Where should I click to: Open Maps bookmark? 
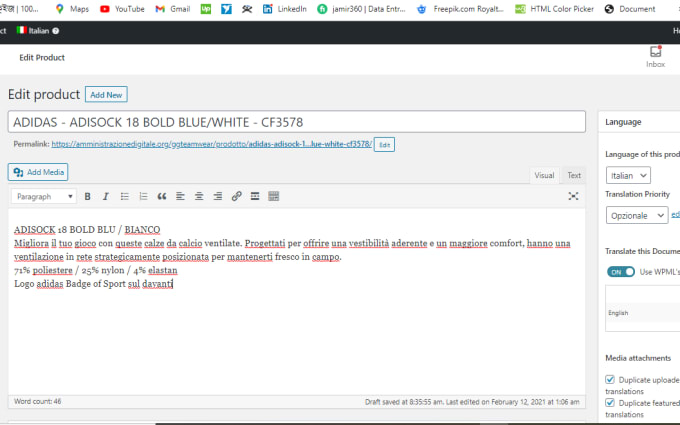click(x=72, y=9)
